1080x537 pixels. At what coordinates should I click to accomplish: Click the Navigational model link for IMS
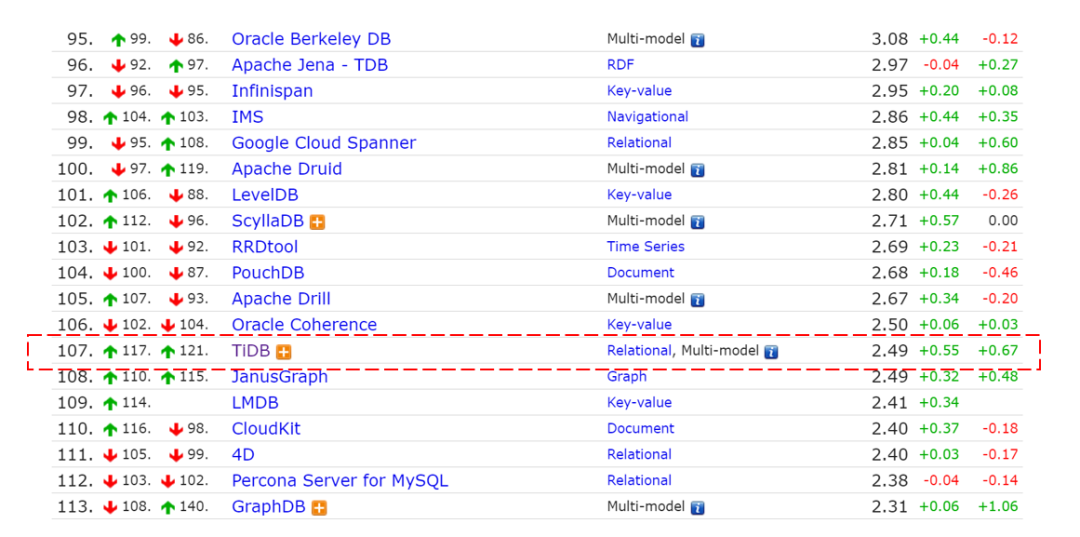click(x=647, y=117)
